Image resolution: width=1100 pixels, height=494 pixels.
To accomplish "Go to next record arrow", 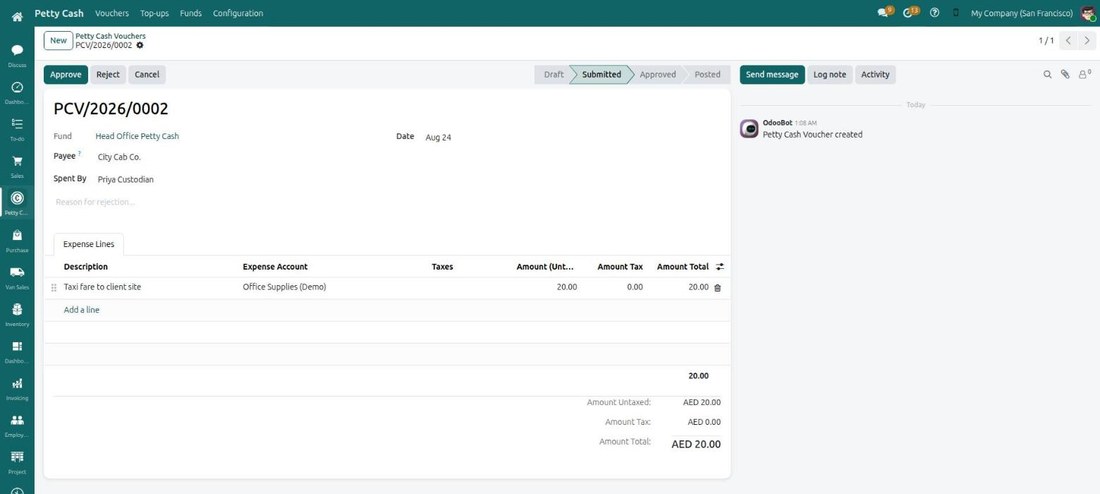I will (1087, 41).
